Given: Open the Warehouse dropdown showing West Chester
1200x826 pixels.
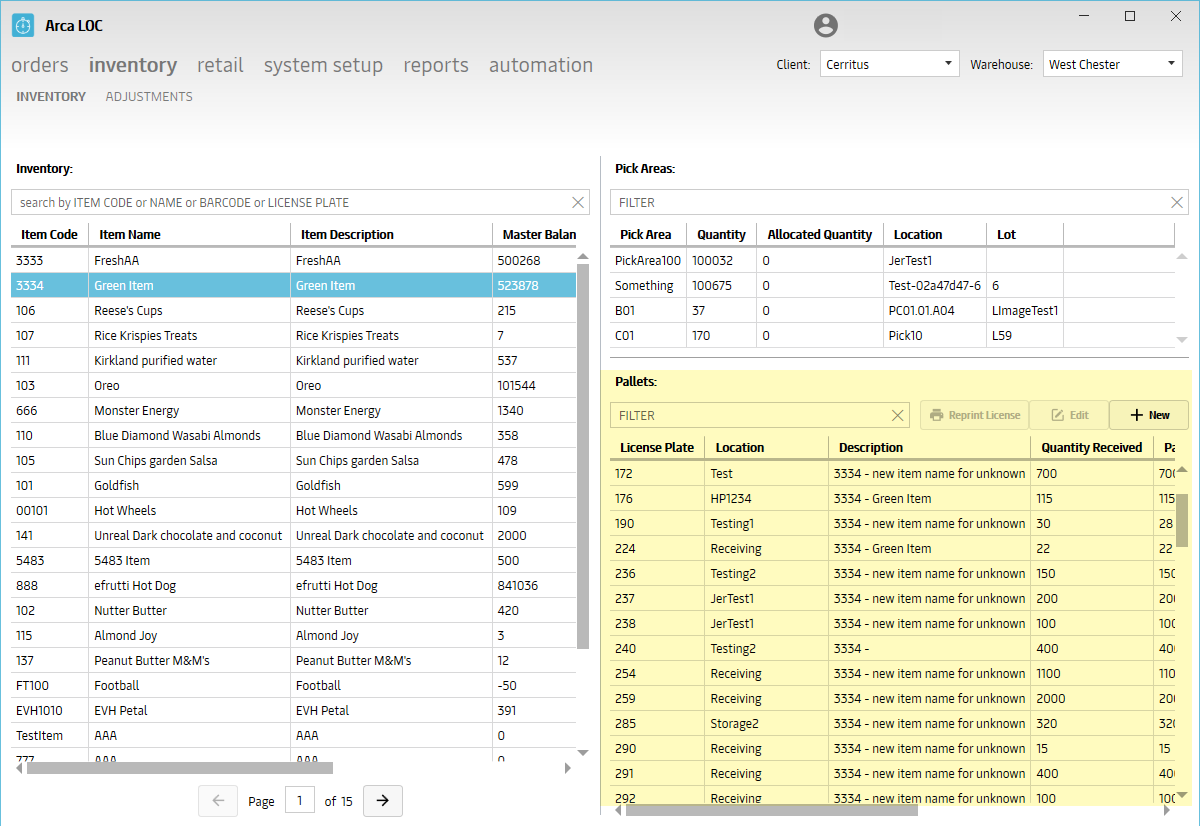Looking at the screenshot, I should pos(1113,64).
